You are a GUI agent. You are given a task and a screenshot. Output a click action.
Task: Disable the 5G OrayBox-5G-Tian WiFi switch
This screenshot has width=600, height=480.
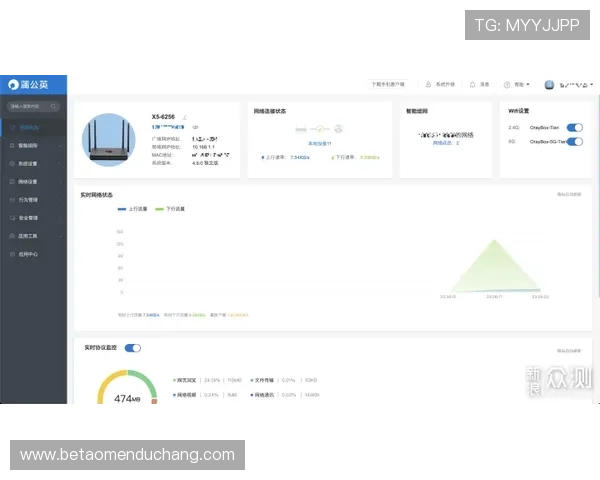[x=574, y=142]
